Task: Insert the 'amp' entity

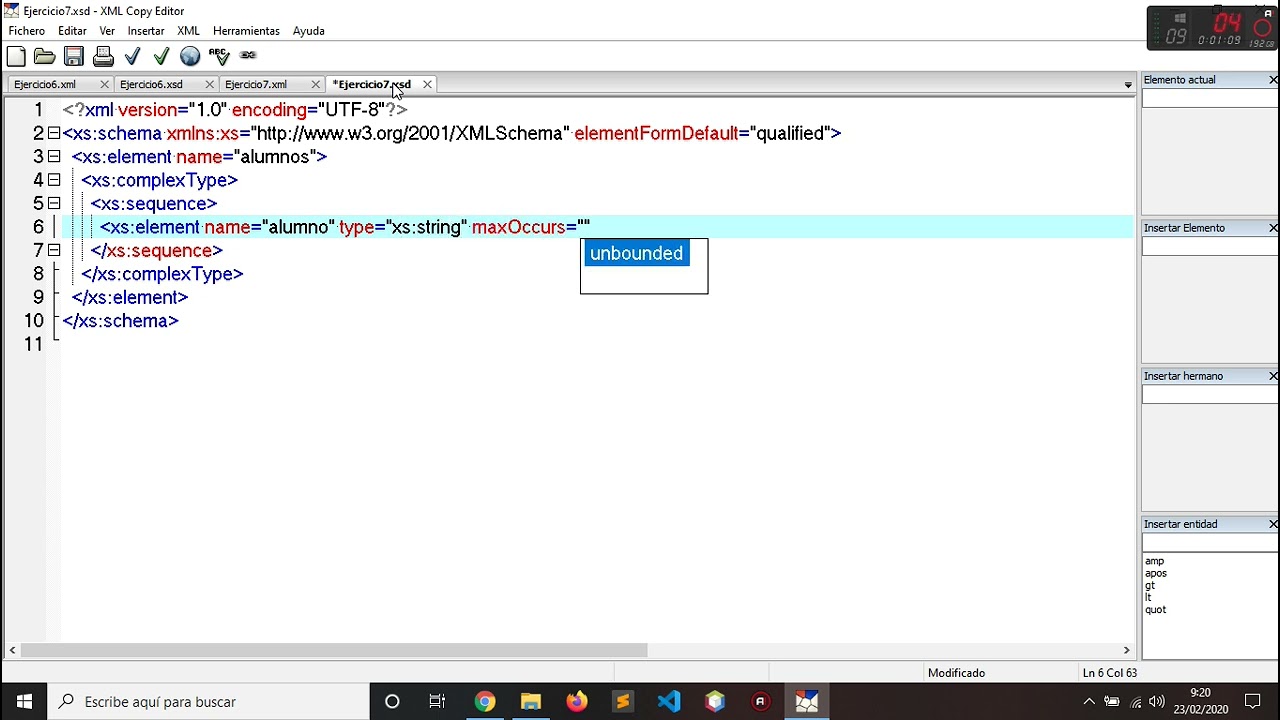Action: (x=1155, y=561)
